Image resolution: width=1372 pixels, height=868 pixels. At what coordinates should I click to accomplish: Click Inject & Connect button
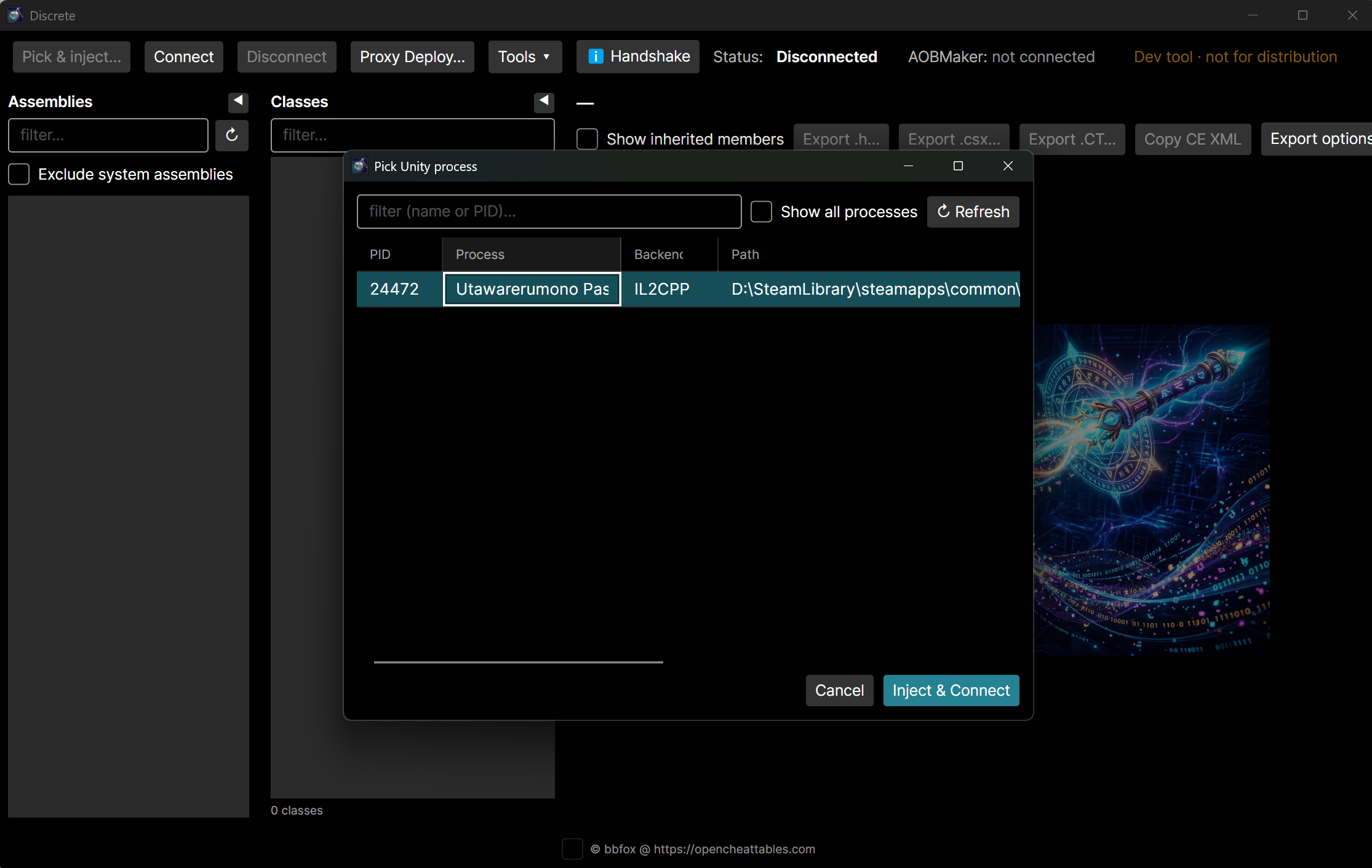[x=951, y=690]
